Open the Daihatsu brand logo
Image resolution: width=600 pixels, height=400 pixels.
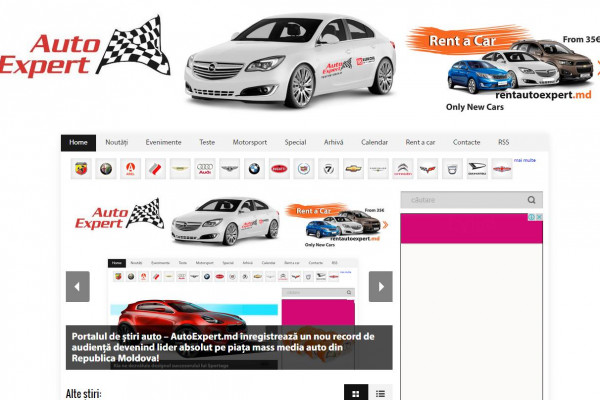[477, 168]
